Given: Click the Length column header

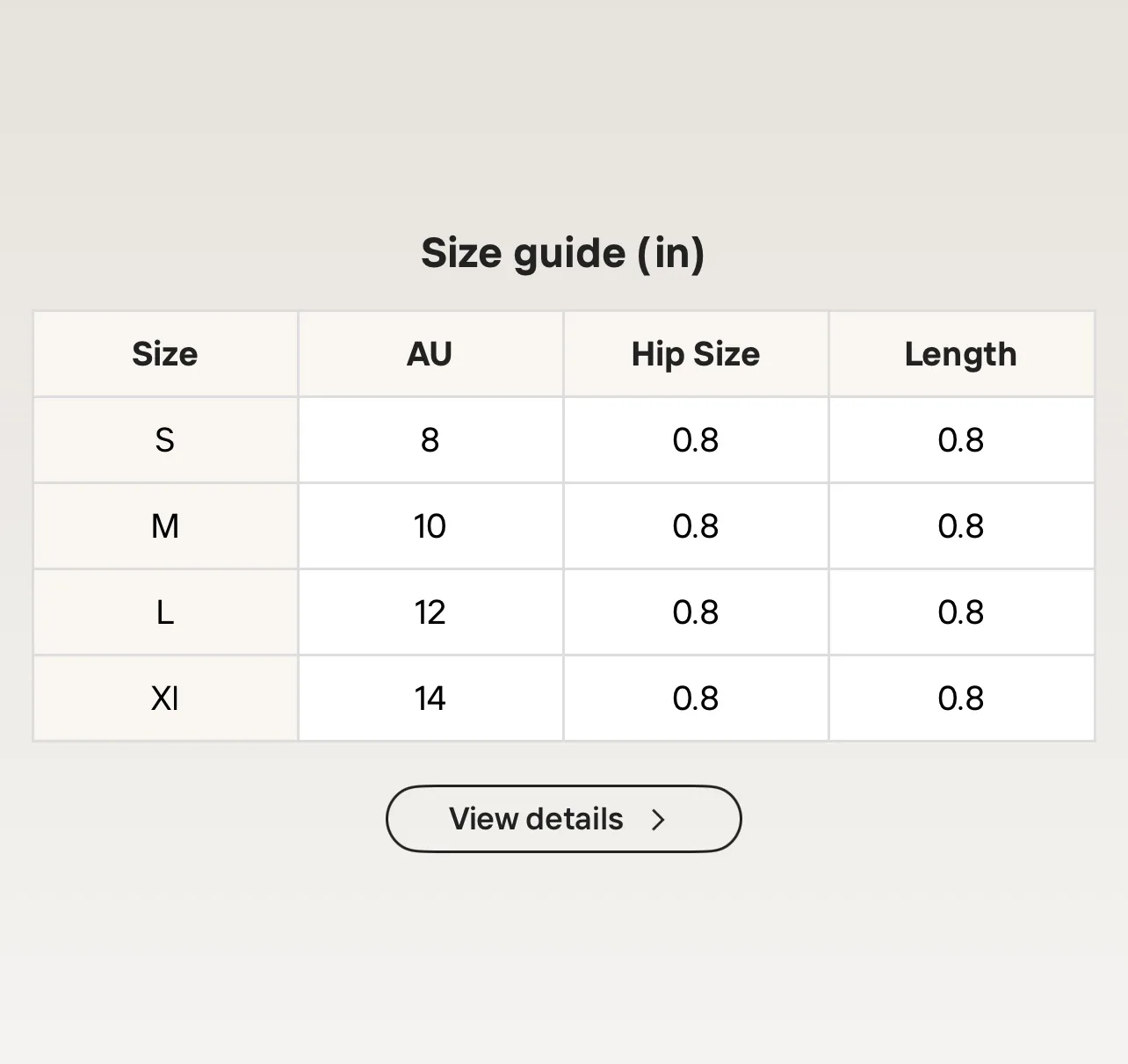Looking at the screenshot, I should tap(961, 354).
